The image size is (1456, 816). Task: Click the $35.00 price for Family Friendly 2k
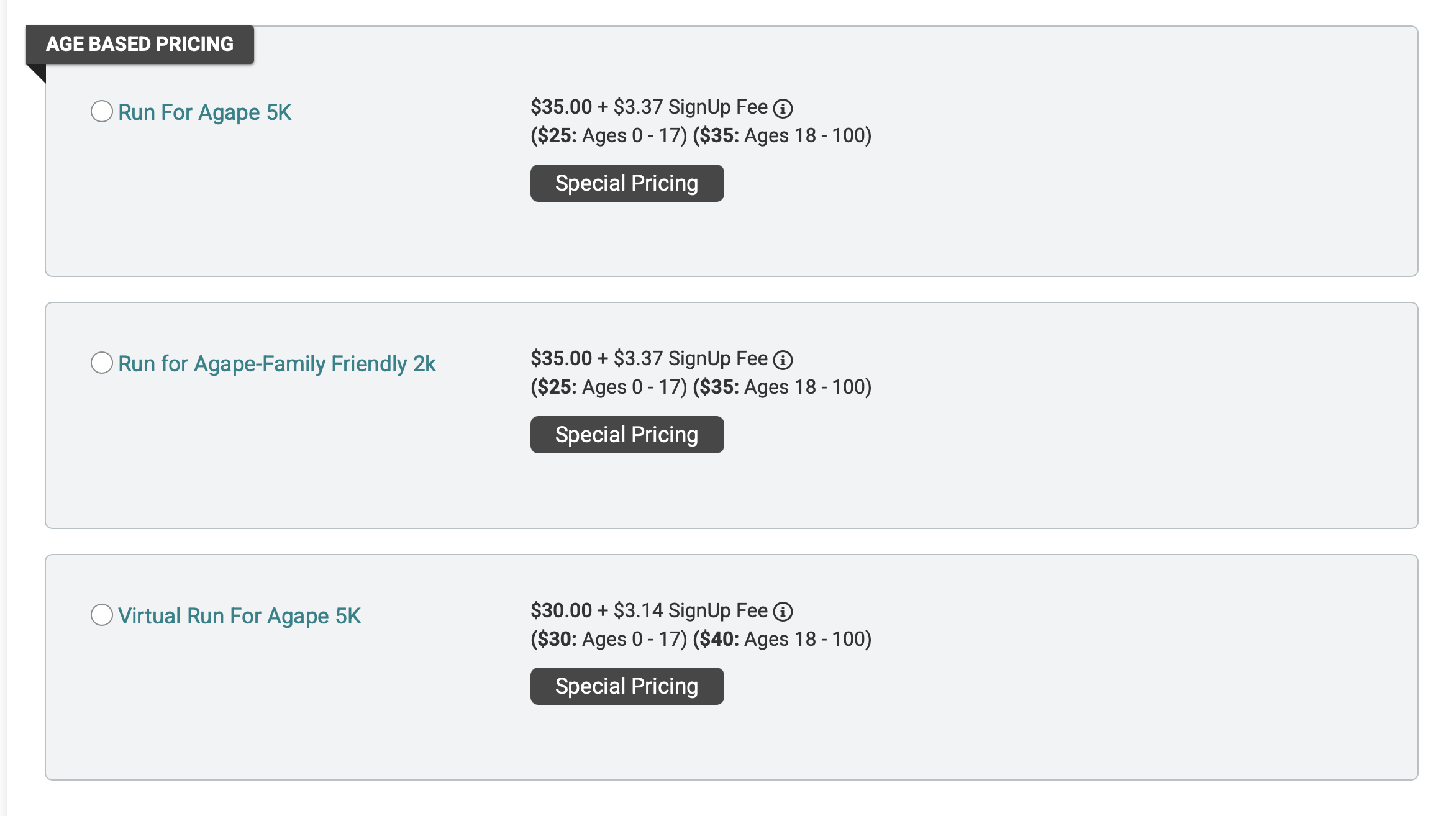click(561, 358)
